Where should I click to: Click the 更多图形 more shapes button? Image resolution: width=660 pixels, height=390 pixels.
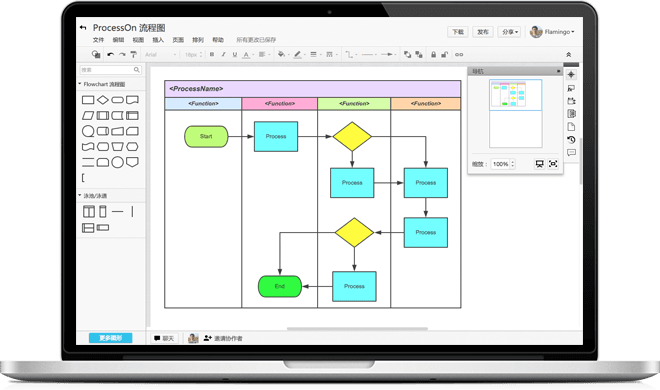point(110,338)
